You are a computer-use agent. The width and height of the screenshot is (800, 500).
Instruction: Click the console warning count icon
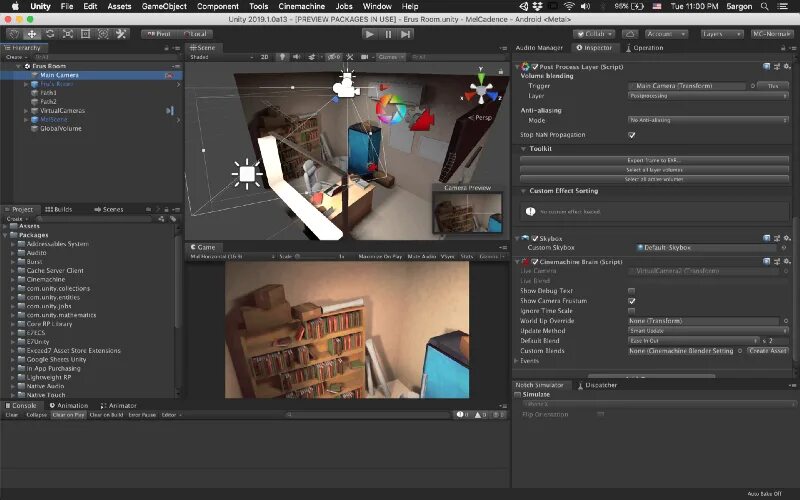pos(481,415)
